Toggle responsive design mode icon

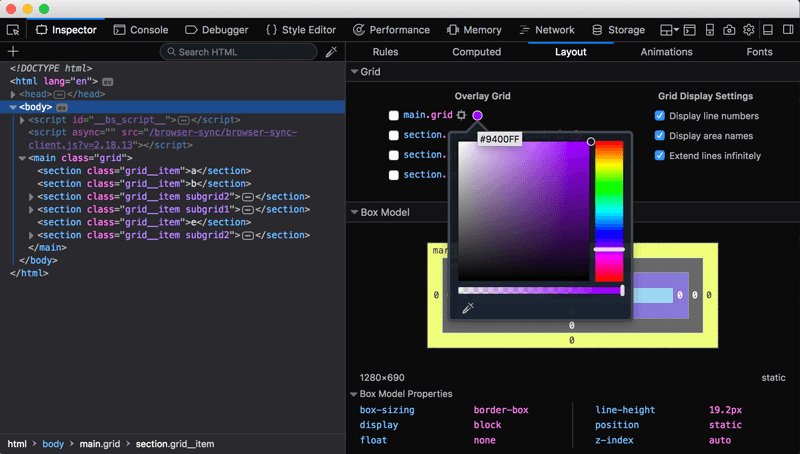[x=710, y=30]
